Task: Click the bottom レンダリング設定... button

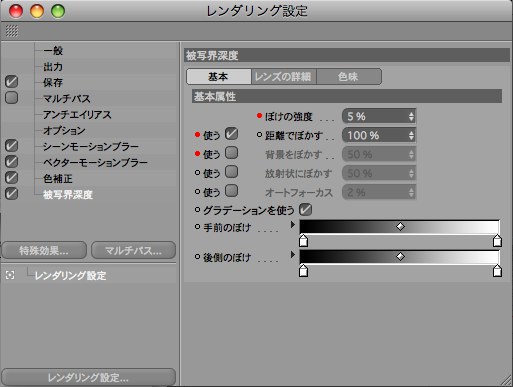Action: point(88,377)
